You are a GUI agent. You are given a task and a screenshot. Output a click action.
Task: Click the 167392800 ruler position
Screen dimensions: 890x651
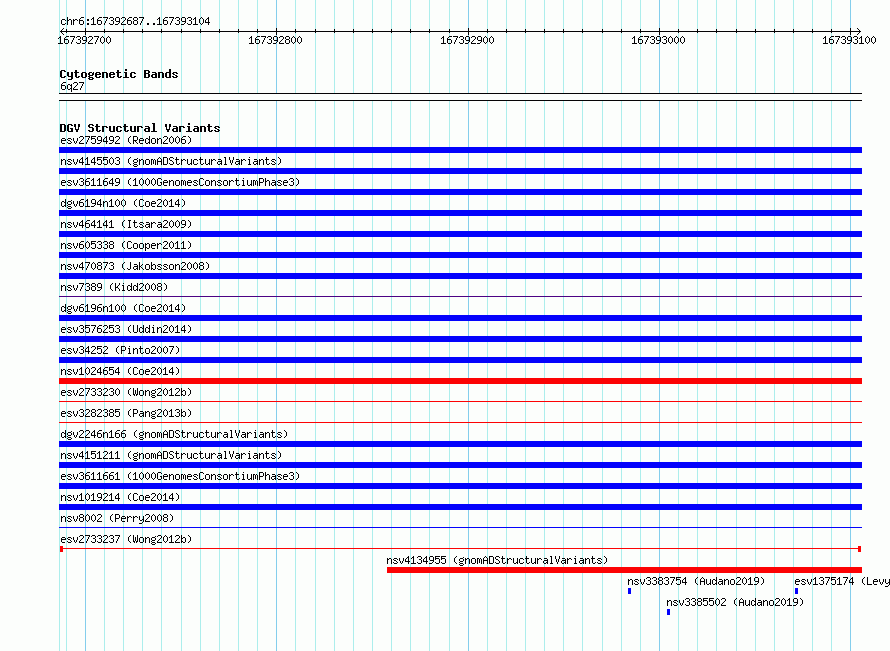(275, 40)
